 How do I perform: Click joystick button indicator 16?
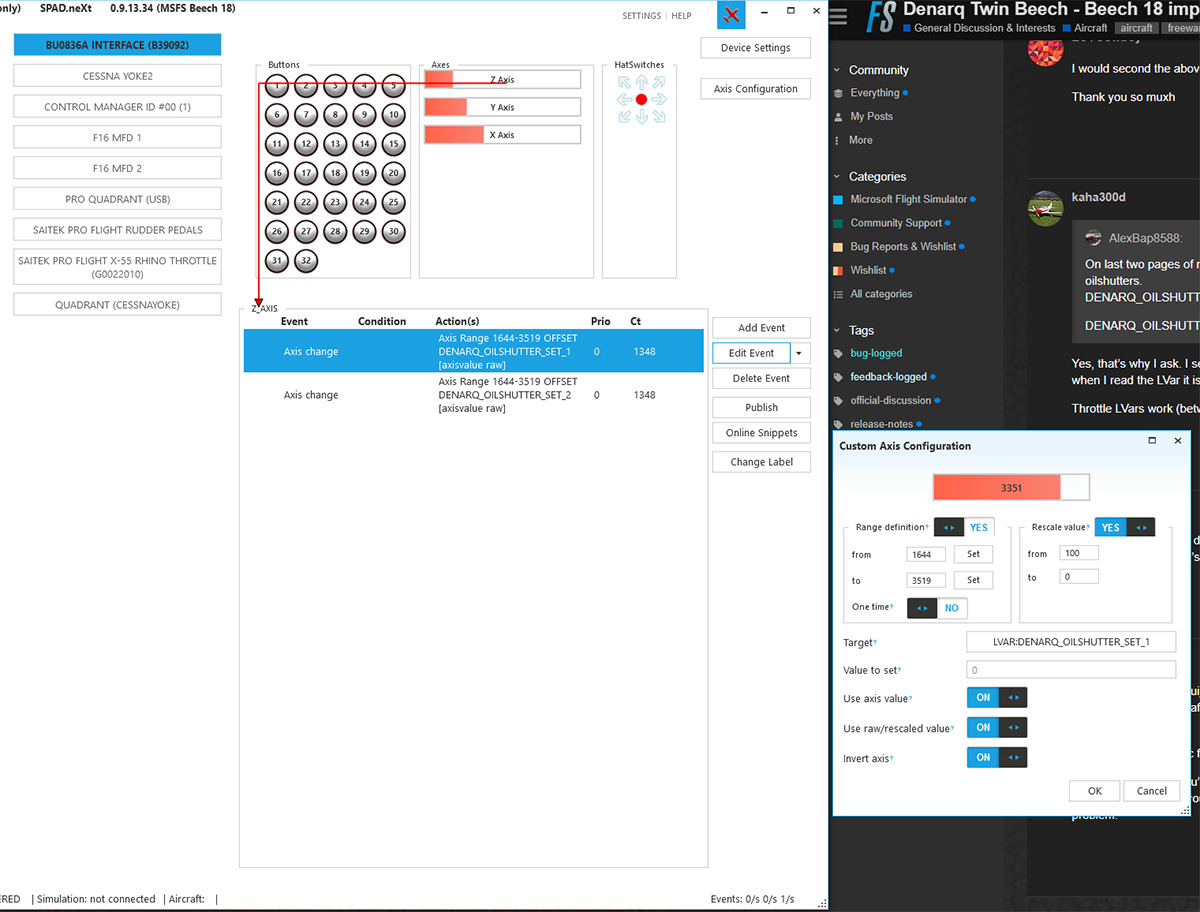pyautogui.click(x=277, y=173)
